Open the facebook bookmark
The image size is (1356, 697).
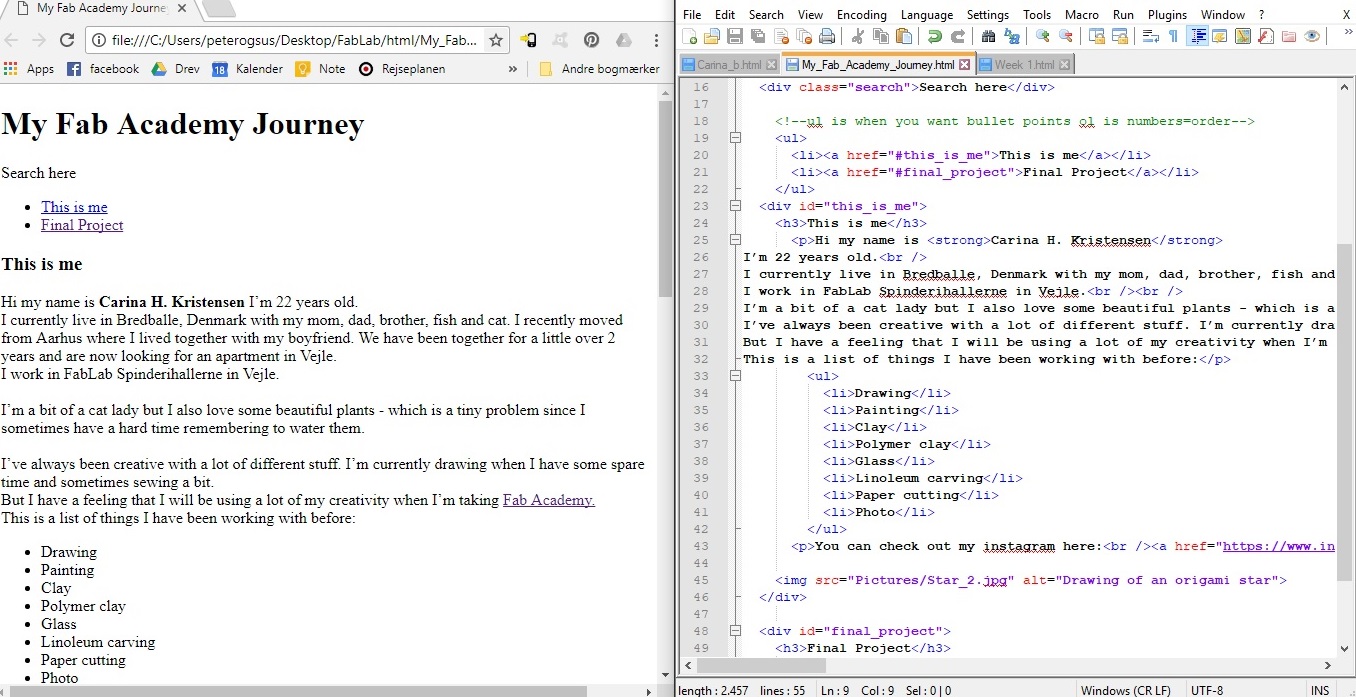click(x=103, y=69)
